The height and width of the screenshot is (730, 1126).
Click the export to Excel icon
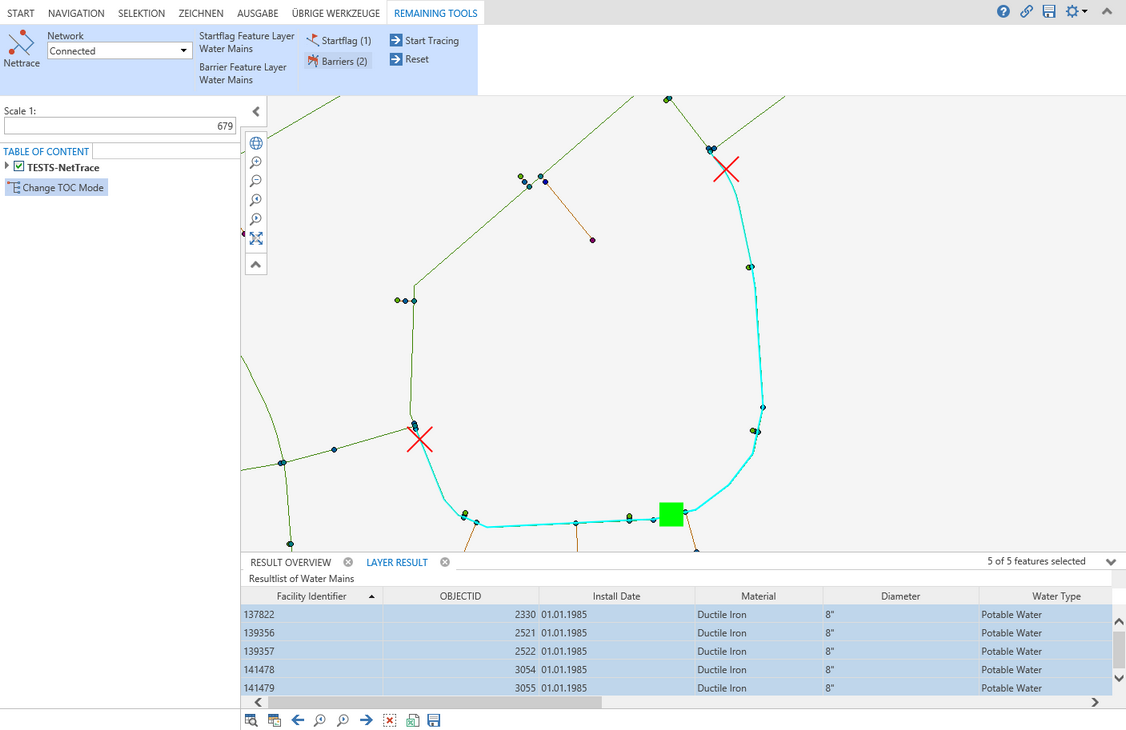(412, 720)
